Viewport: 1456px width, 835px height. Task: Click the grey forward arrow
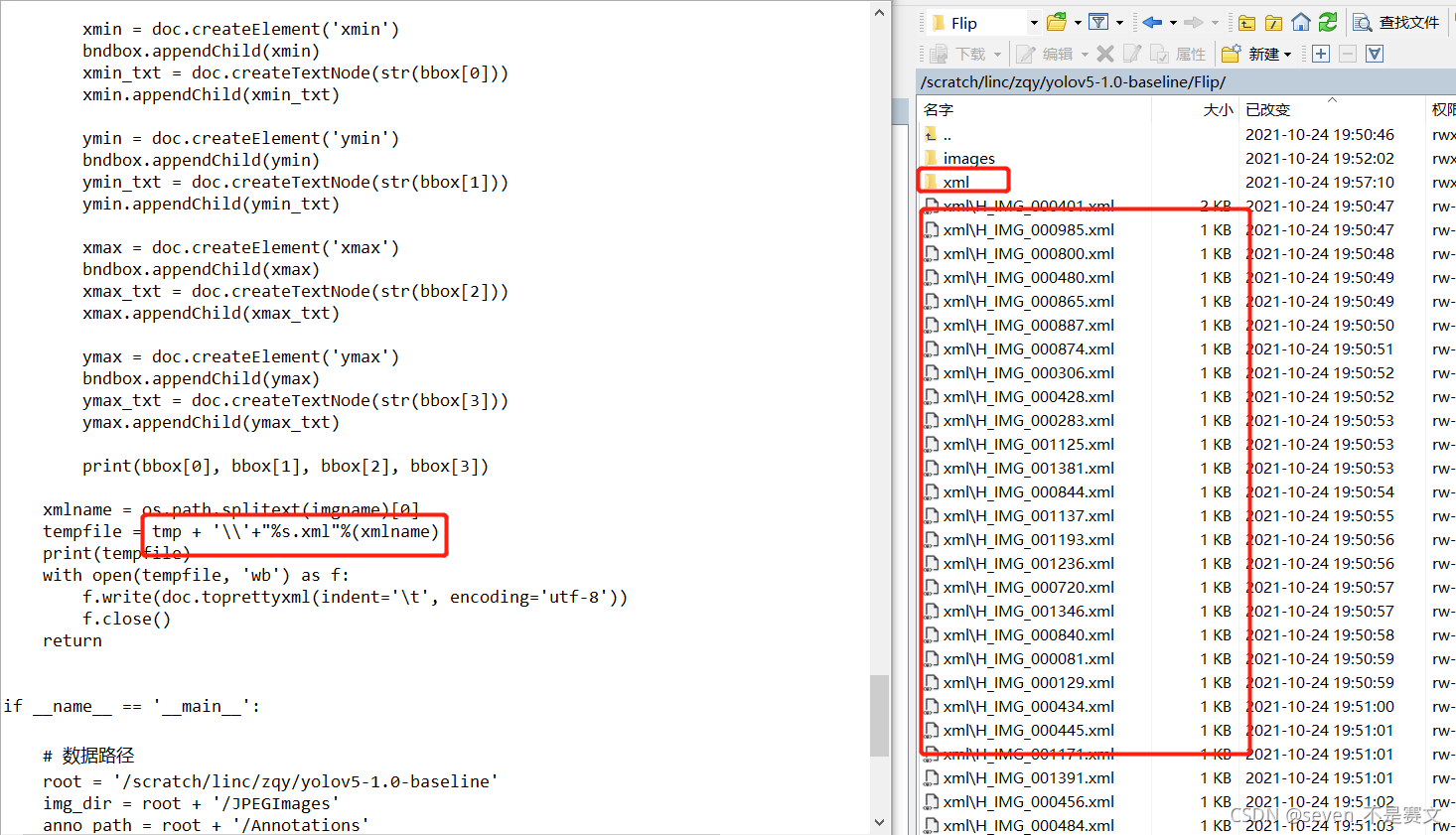(1194, 22)
